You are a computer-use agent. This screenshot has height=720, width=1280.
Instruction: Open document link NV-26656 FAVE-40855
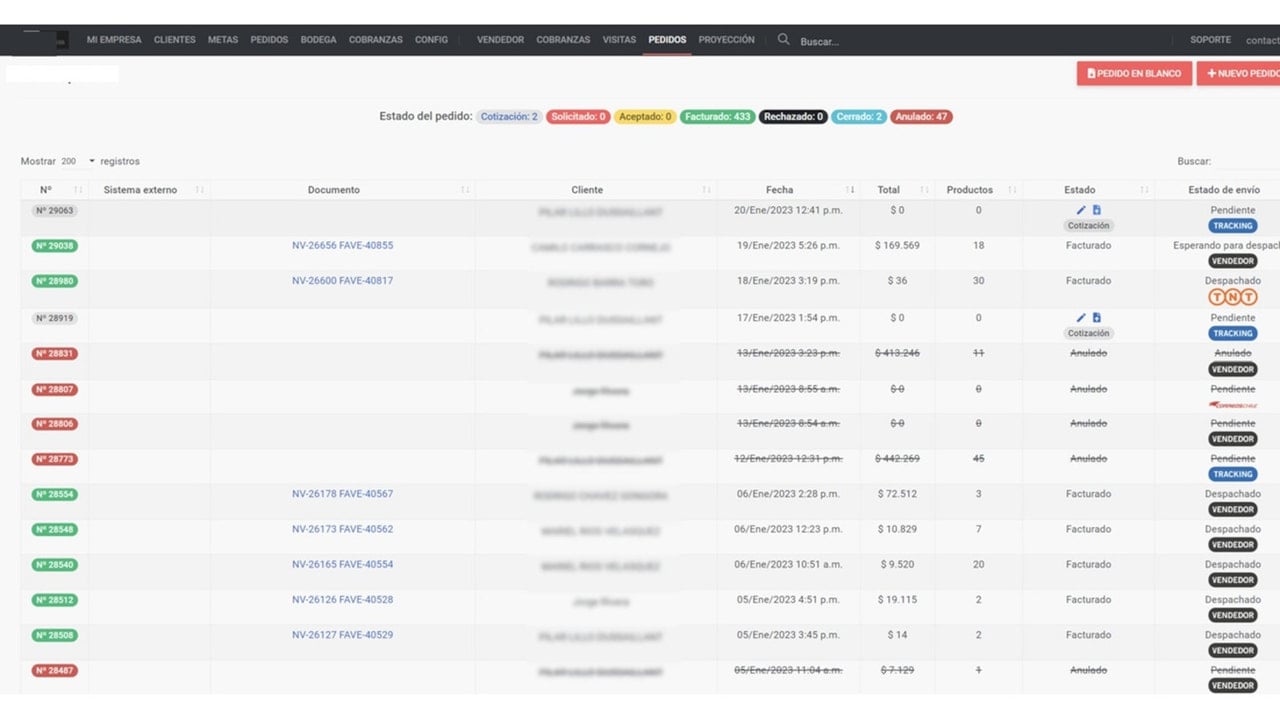pos(342,246)
